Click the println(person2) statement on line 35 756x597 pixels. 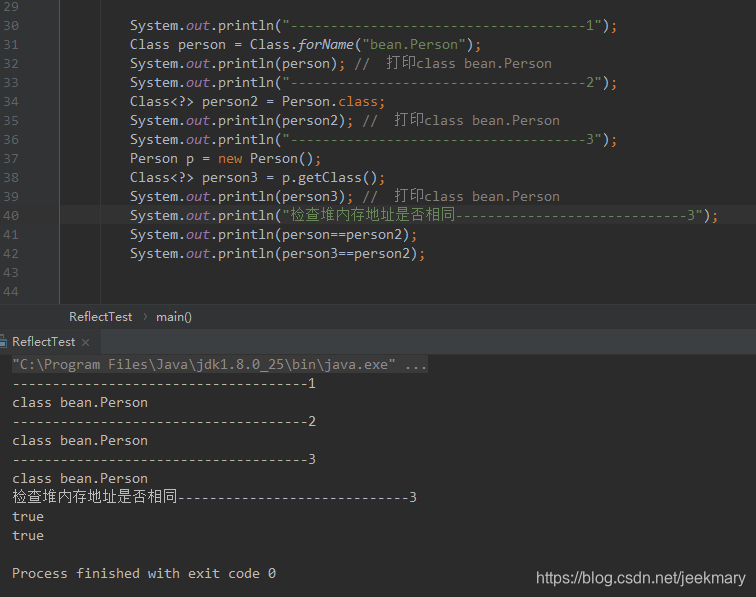[241, 121]
